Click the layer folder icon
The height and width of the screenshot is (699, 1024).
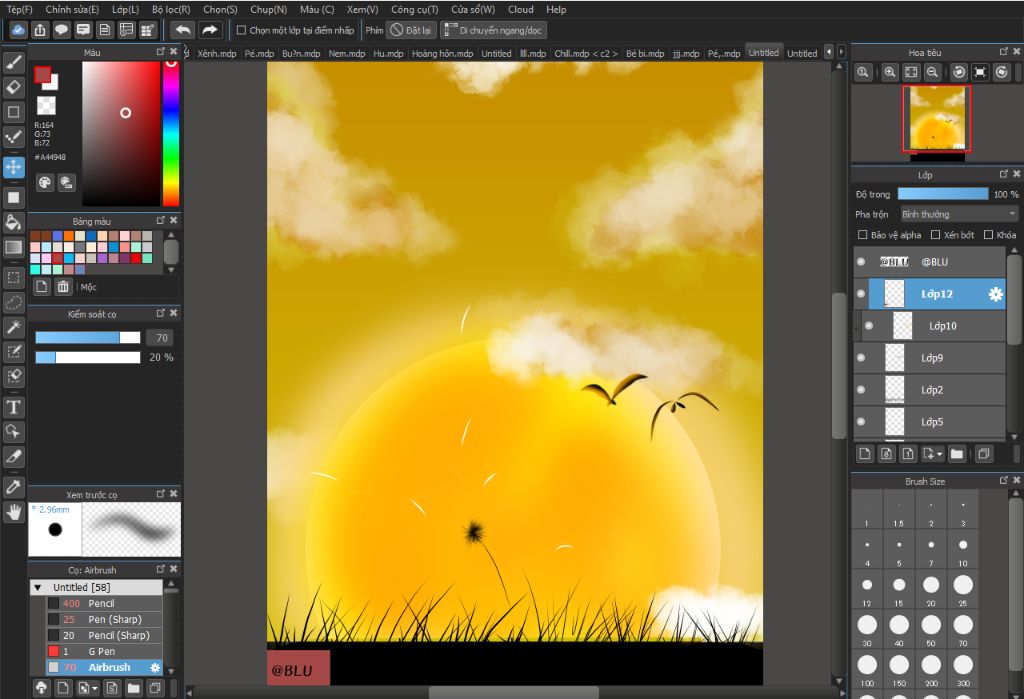pyautogui.click(x=957, y=453)
